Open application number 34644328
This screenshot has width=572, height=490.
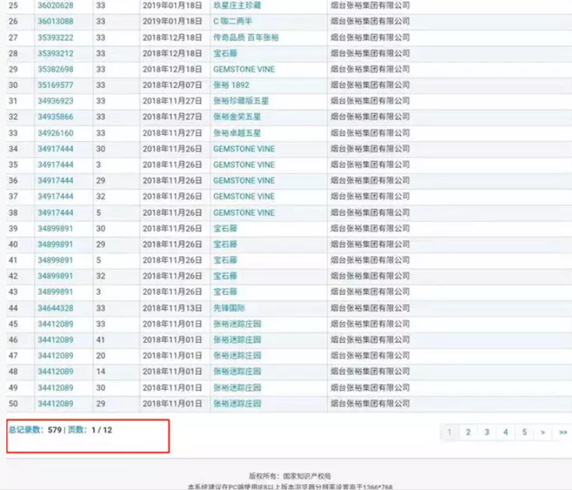[x=55, y=308]
